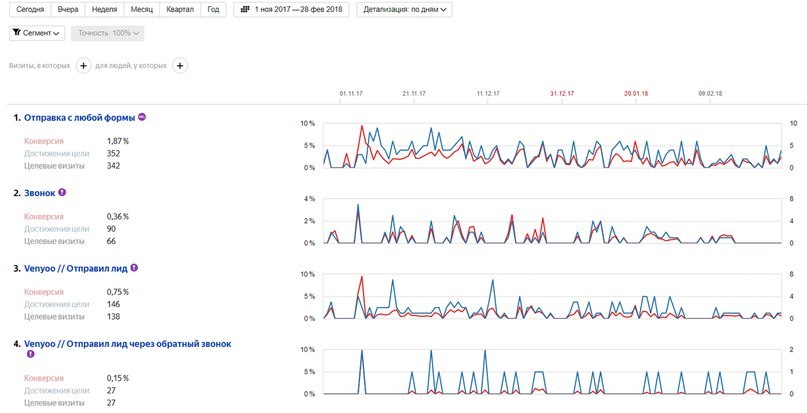Click the 31.12.17 date marker on timeline
The width and height of the screenshot is (807, 413).
pyautogui.click(x=562, y=94)
